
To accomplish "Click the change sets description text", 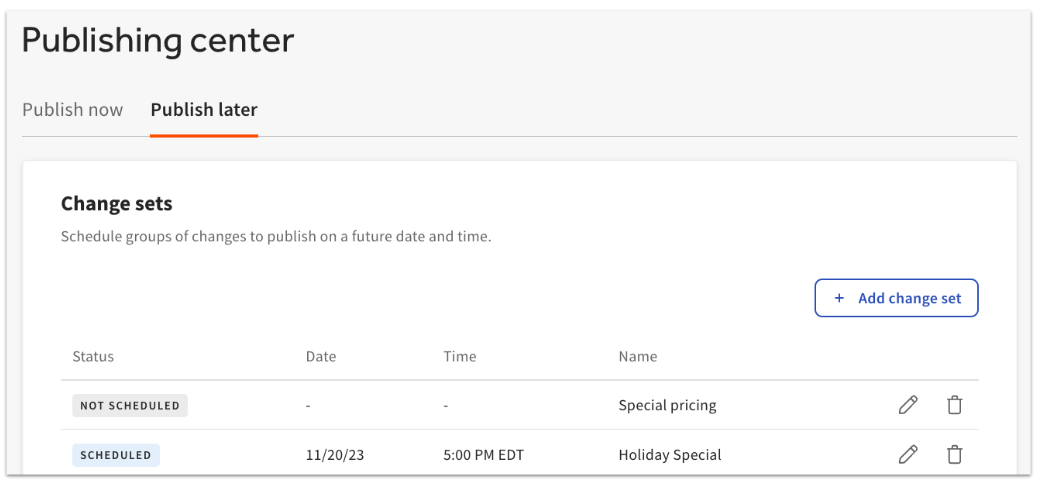I will pos(276,238).
